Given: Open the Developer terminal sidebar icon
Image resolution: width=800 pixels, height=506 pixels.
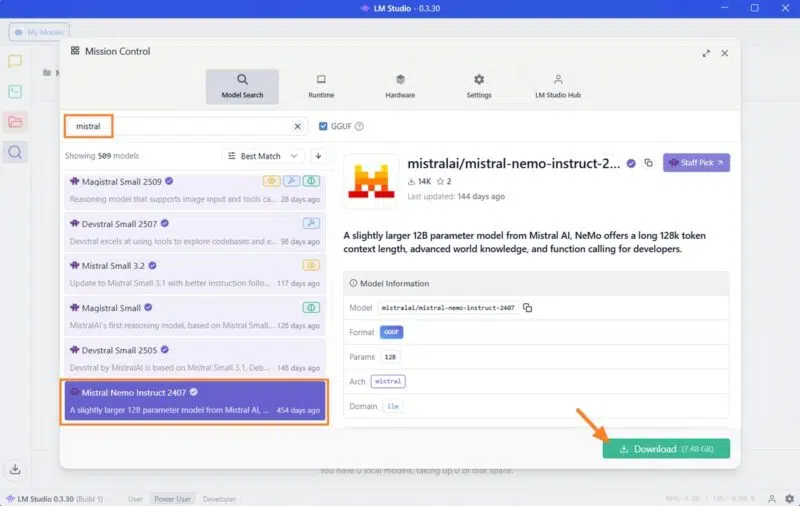Looking at the screenshot, I should (15, 92).
